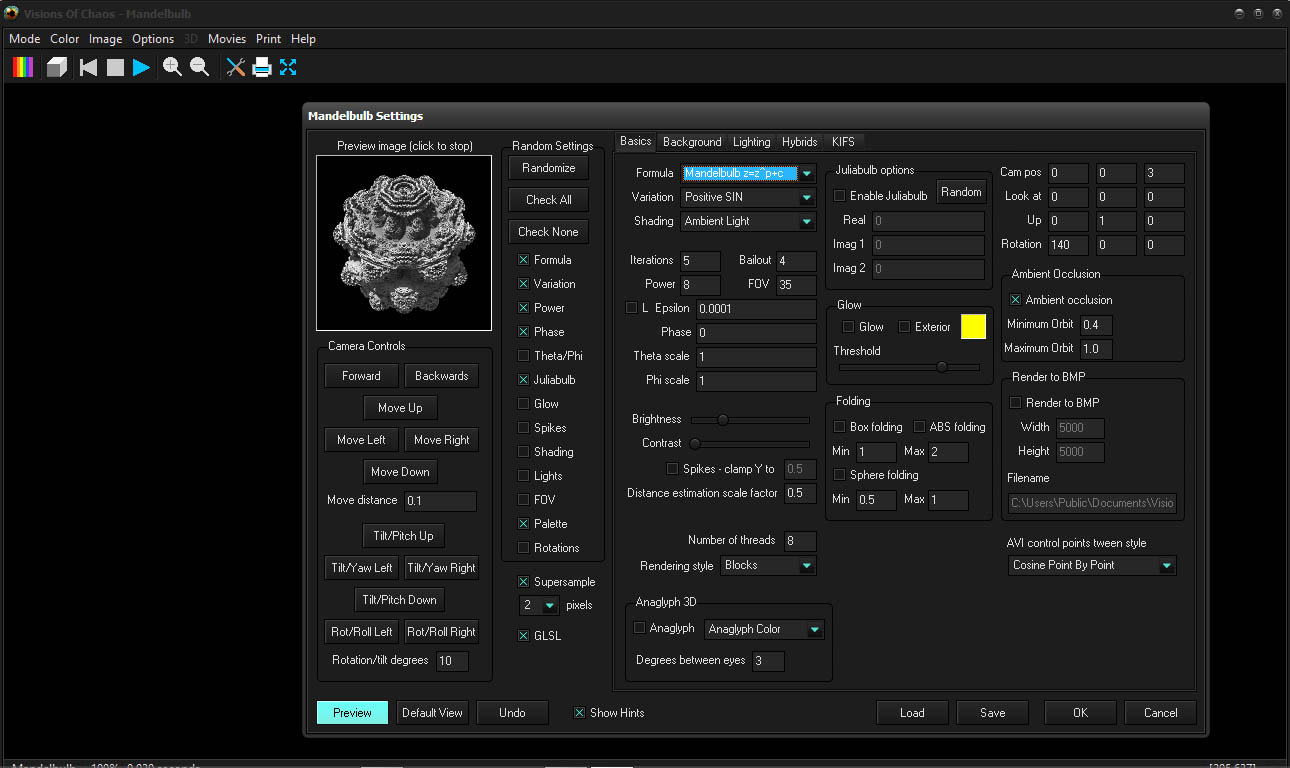The width and height of the screenshot is (1290, 768).
Task: Open the settings tools icon
Action: (x=236, y=67)
